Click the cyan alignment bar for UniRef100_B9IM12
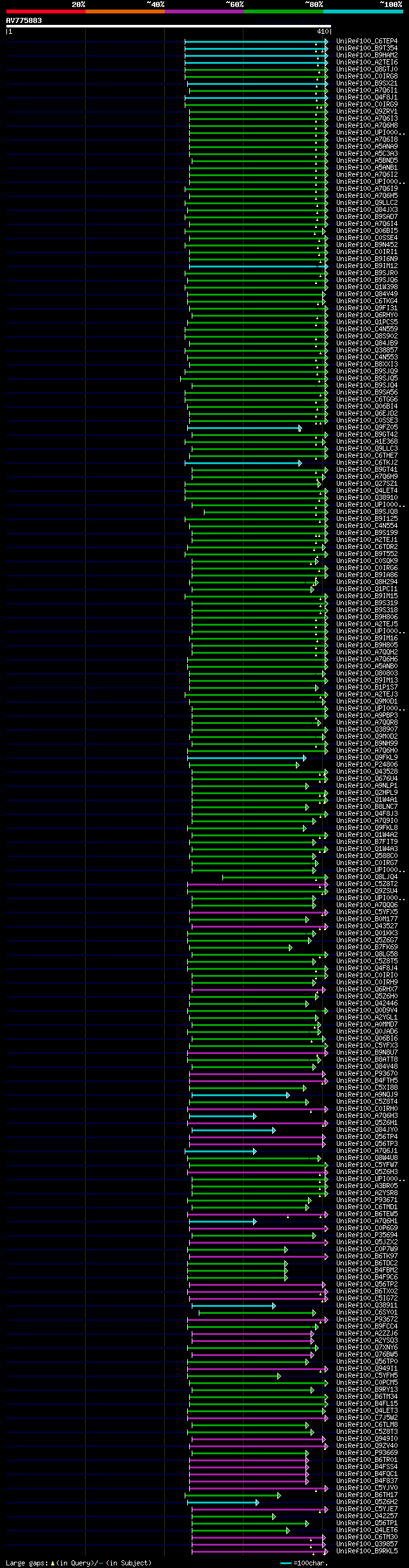The image size is (409, 1568). tap(258, 266)
